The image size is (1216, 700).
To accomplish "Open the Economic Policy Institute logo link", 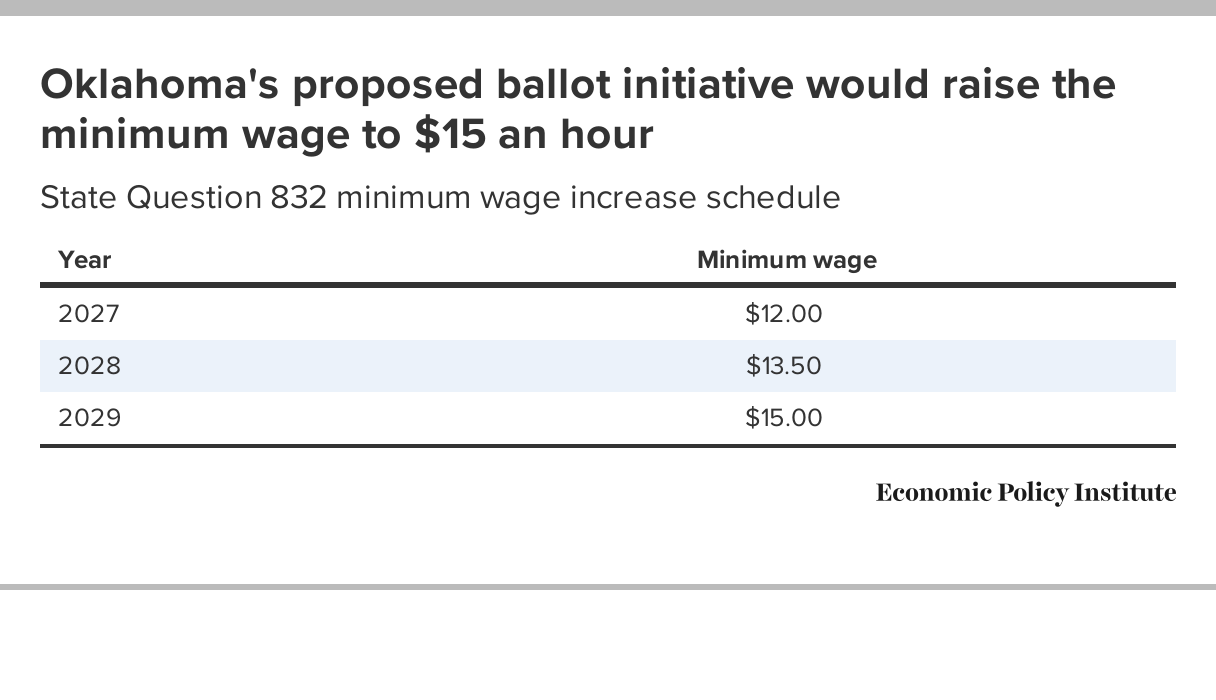I will 1025,493.
